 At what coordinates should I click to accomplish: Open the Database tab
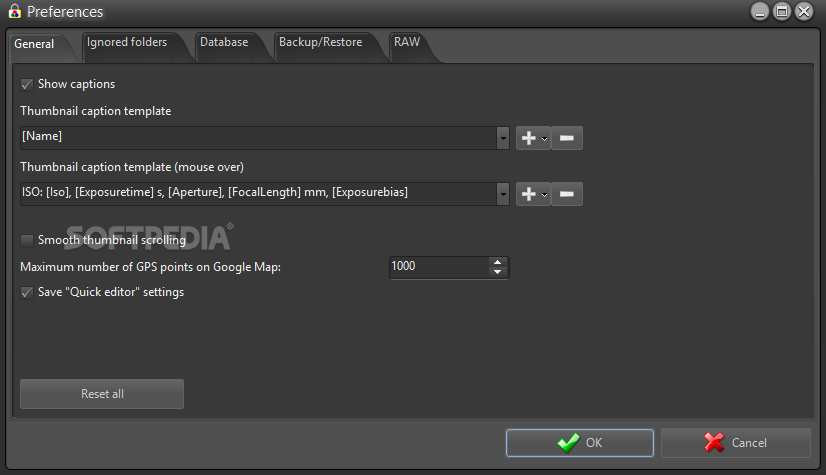click(x=224, y=42)
